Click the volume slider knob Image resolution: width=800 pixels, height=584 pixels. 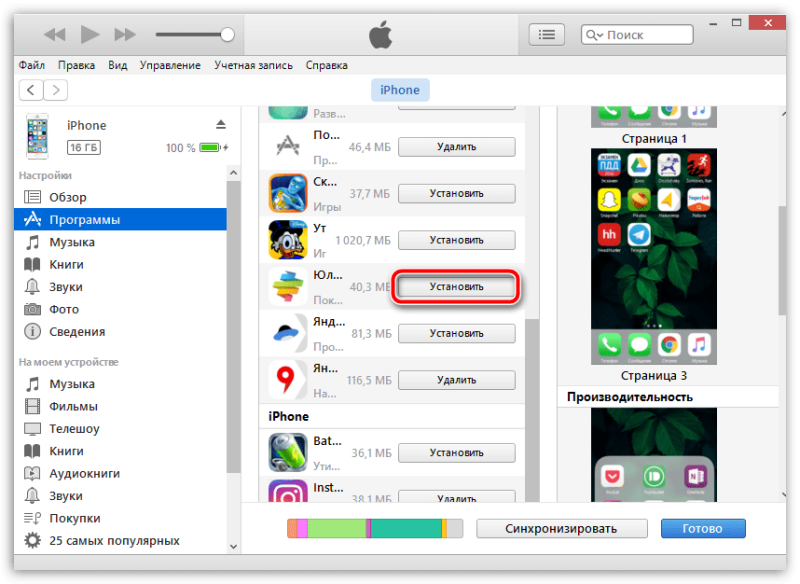pos(227,35)
